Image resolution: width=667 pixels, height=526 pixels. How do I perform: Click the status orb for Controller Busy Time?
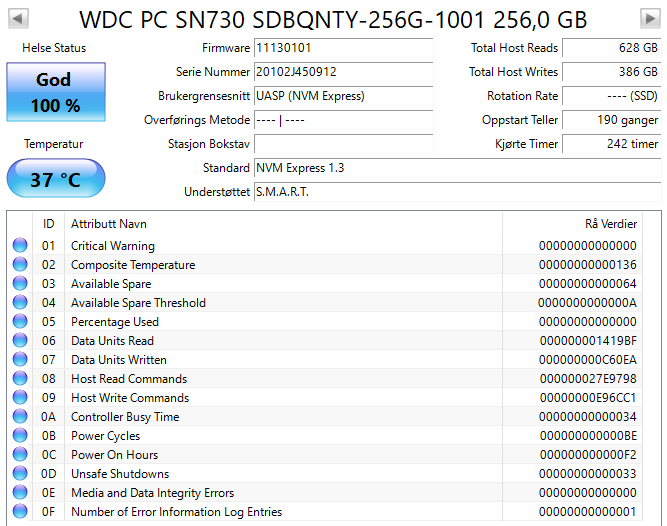(20, 416)
